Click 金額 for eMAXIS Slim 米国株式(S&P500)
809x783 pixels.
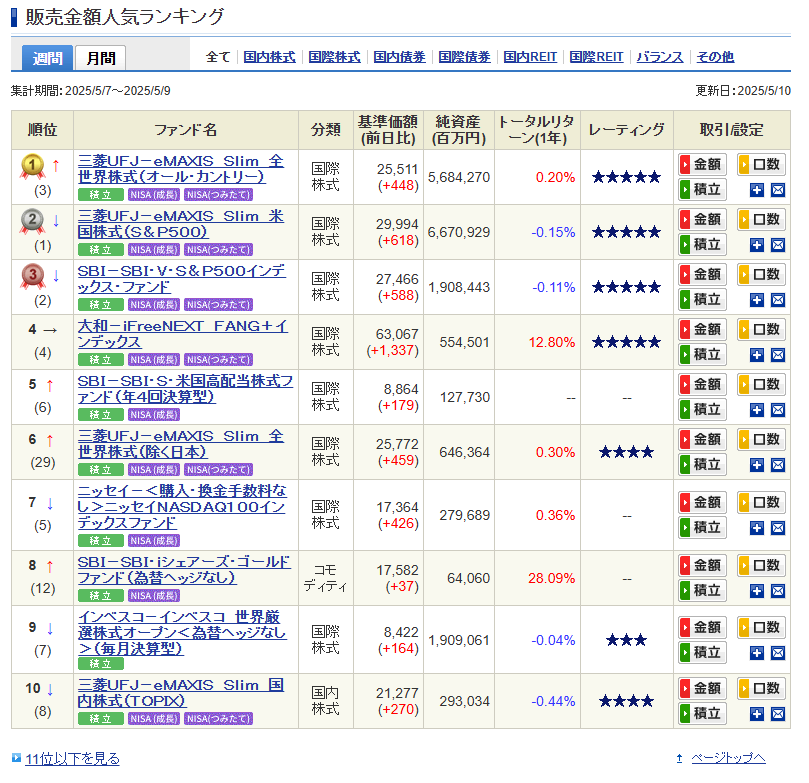pyautogui.click(x=702, y=220)
